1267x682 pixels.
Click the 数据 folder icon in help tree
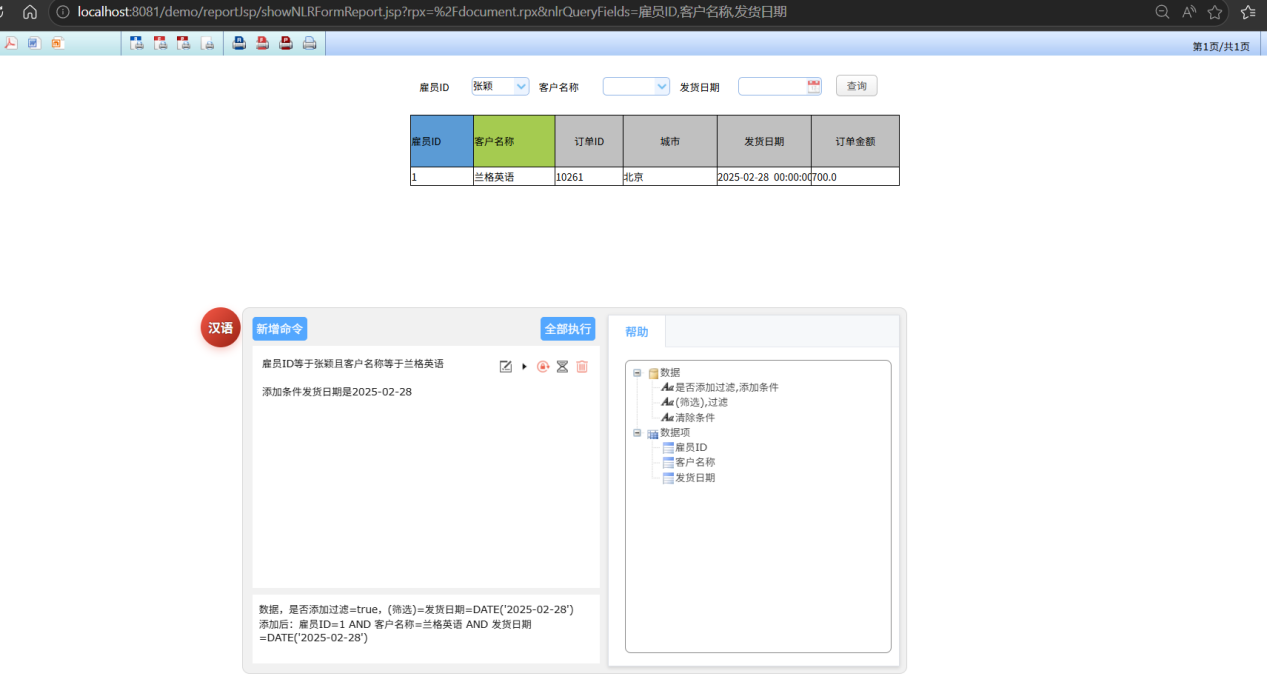click(653, 373)
